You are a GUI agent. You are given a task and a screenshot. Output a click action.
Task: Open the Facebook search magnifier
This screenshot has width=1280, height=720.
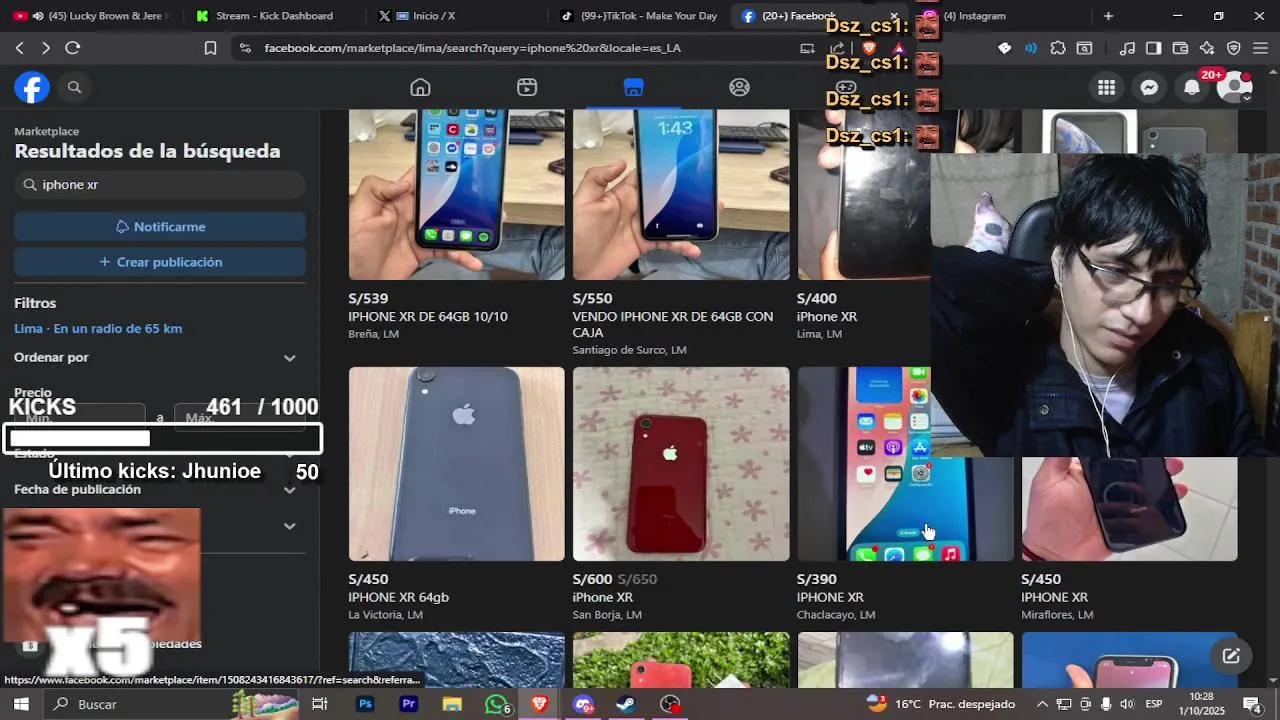74,87
